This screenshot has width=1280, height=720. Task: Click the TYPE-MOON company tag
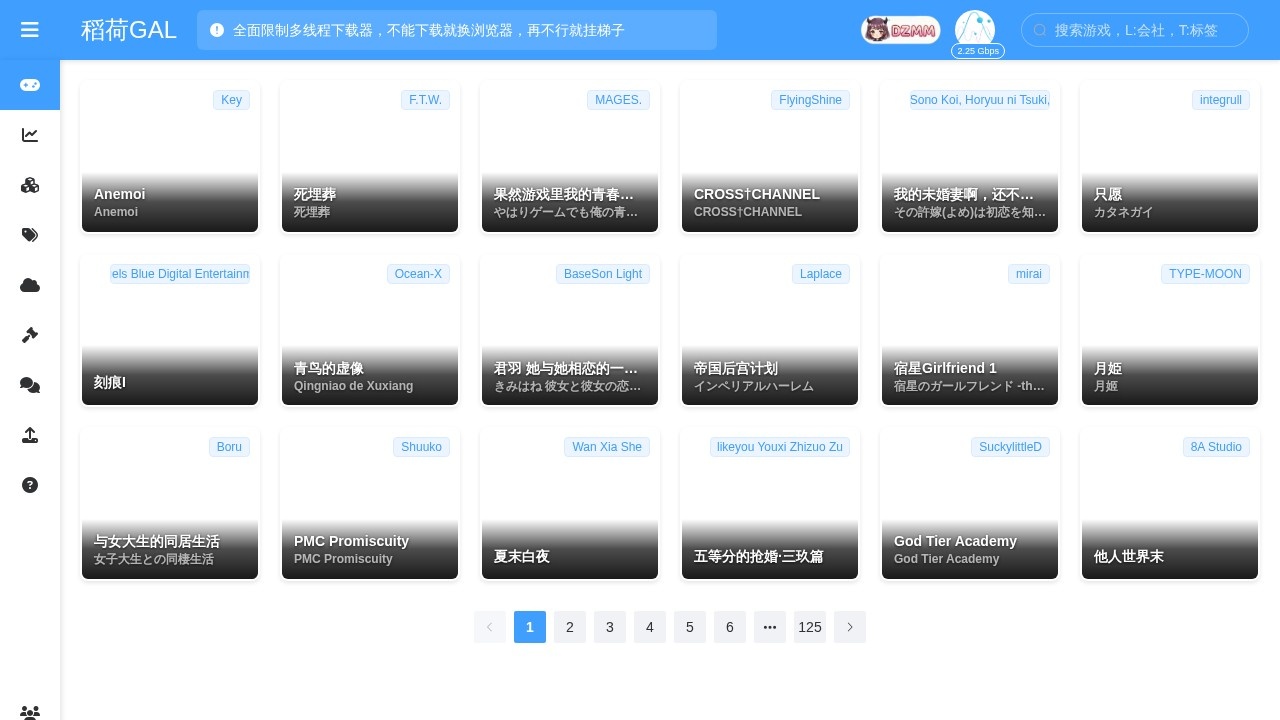coord(1205,274)
